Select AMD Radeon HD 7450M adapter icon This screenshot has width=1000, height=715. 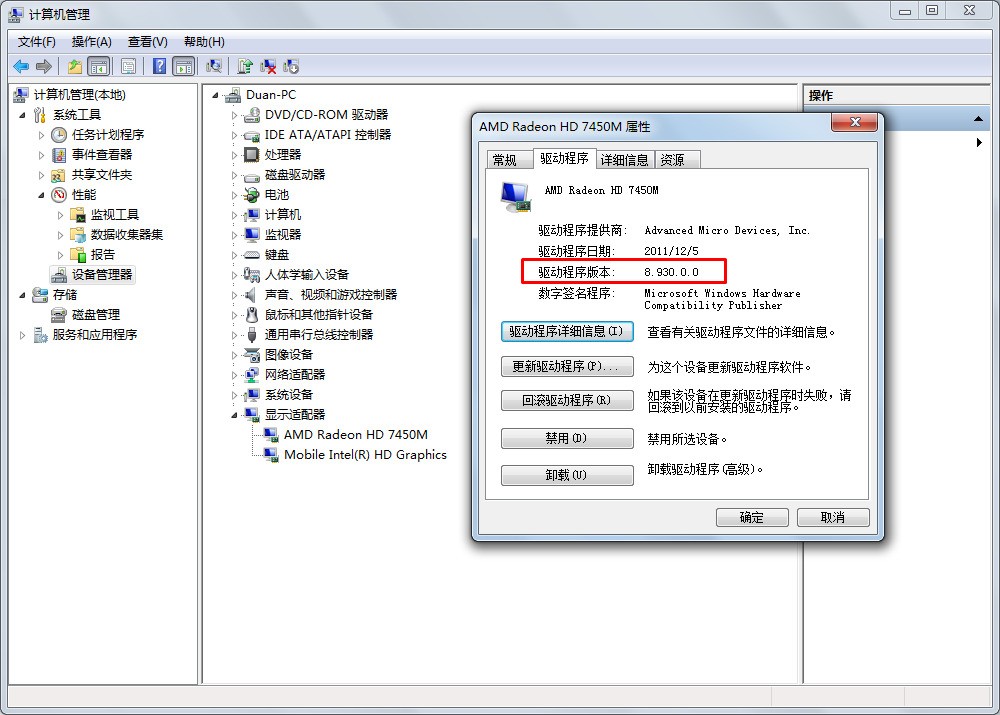[271, 435]
